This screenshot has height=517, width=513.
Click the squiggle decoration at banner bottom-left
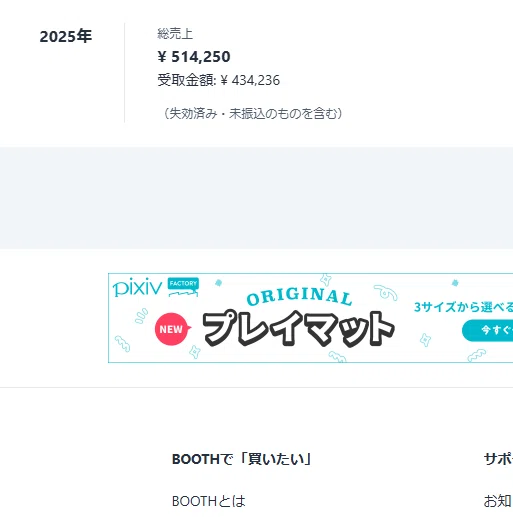tap(122, 344)
